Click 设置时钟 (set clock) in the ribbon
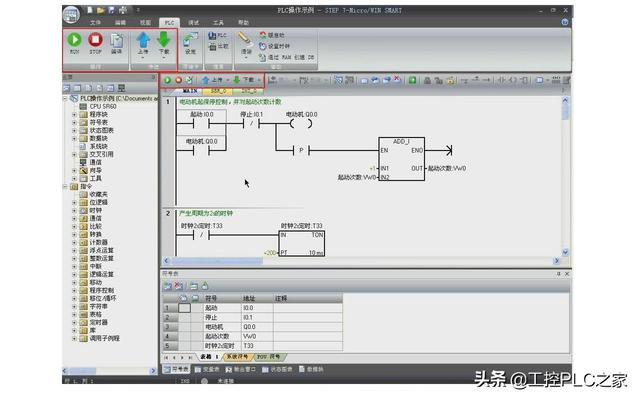 point(274,46)
